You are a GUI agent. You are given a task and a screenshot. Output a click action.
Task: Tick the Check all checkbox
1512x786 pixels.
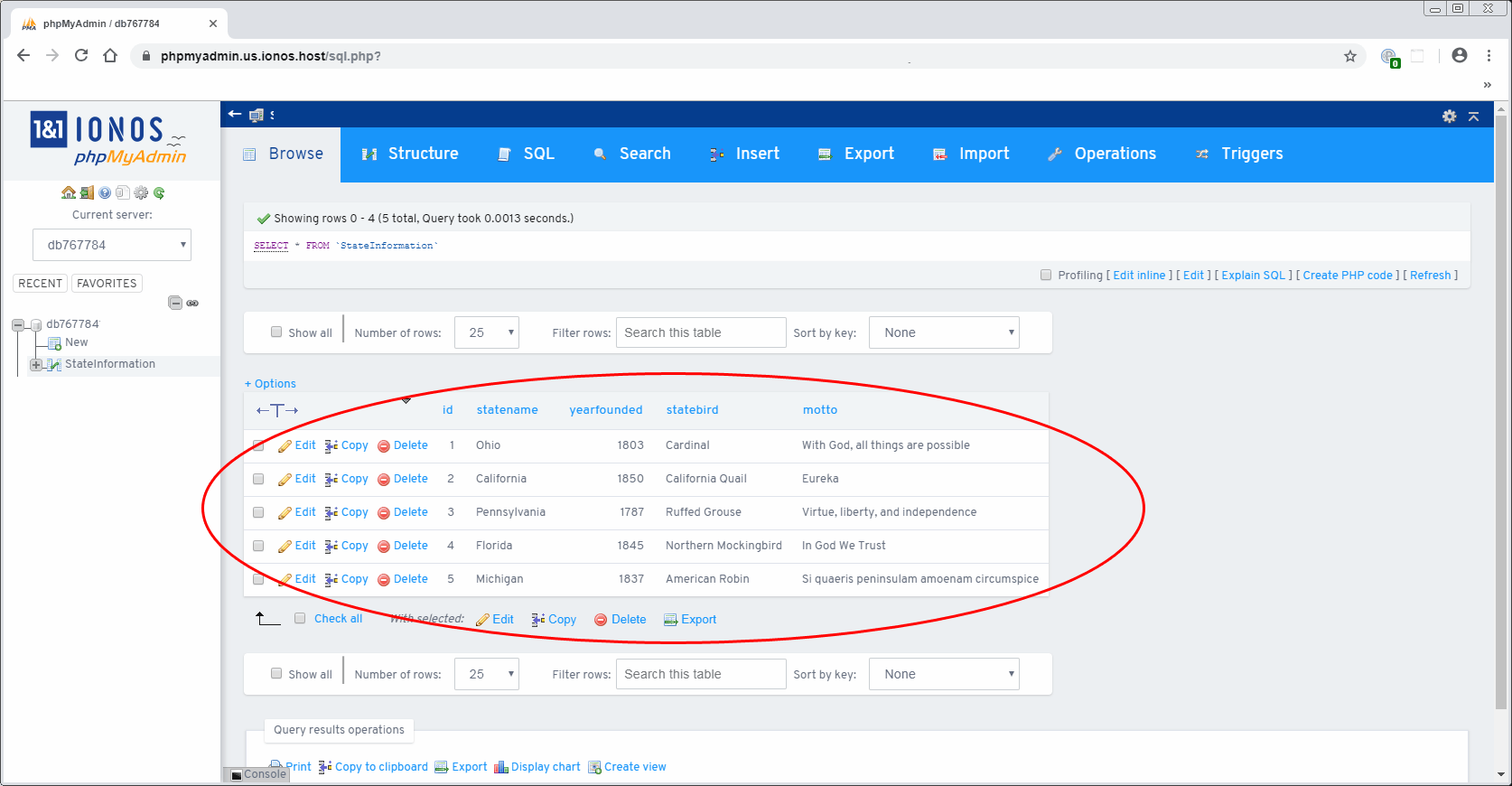pyautogui.click(x=300, y=618)
